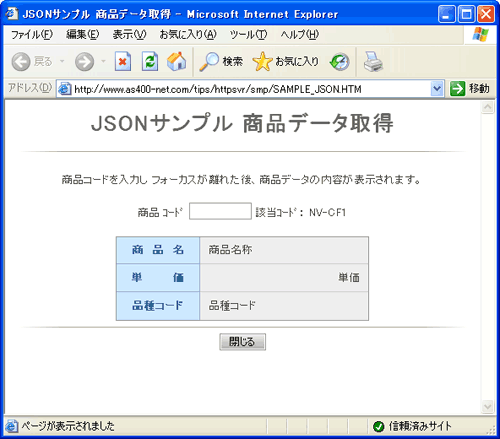This screenshot has height=439, width=500.
Task: Expand the address bar URL dropdown
Action: tap(437, 89)
